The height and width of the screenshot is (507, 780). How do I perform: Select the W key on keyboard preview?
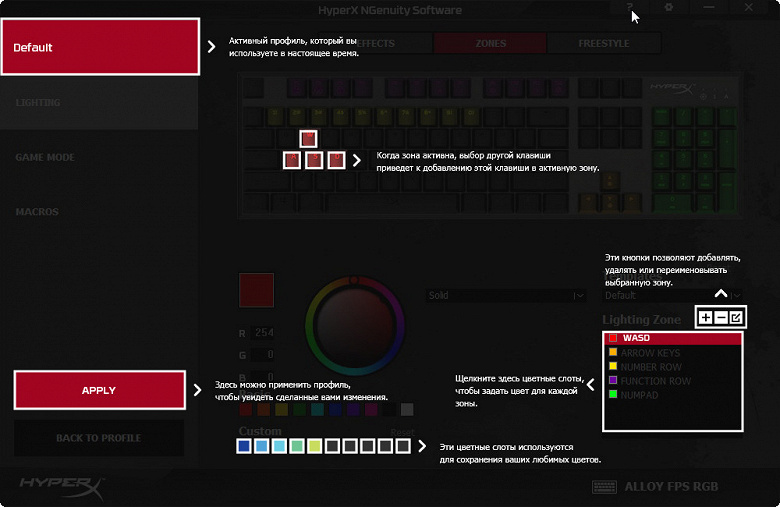[x=308, y=138]
